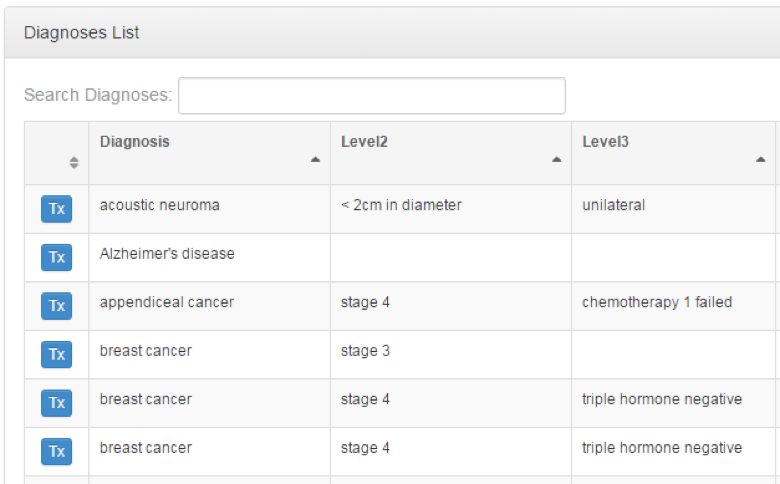Click Tx button for acoustic neuroma
780x484 pixels.
57,209
